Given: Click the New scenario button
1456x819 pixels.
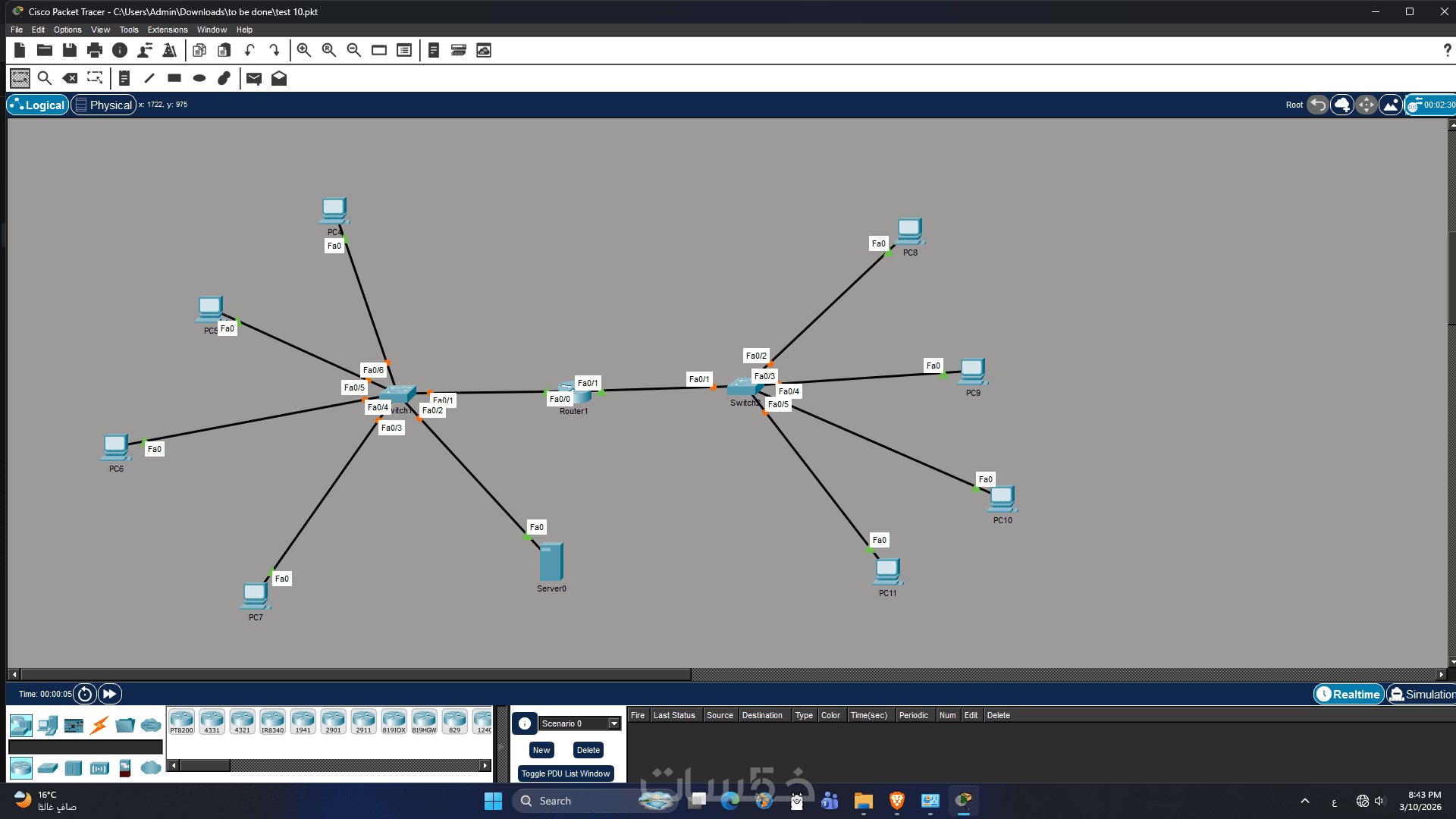Looking at the screenshot, I should tap(541, 750).
